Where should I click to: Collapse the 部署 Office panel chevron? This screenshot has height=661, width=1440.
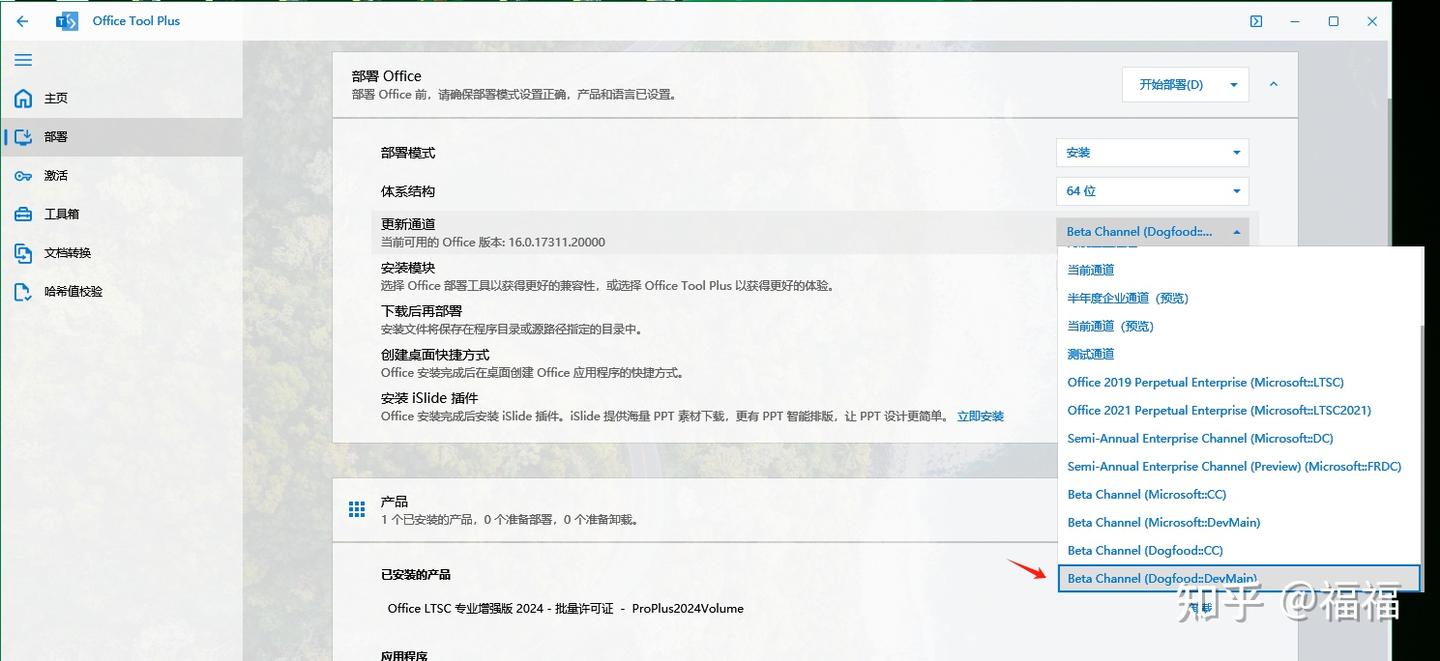point(1273,84)
